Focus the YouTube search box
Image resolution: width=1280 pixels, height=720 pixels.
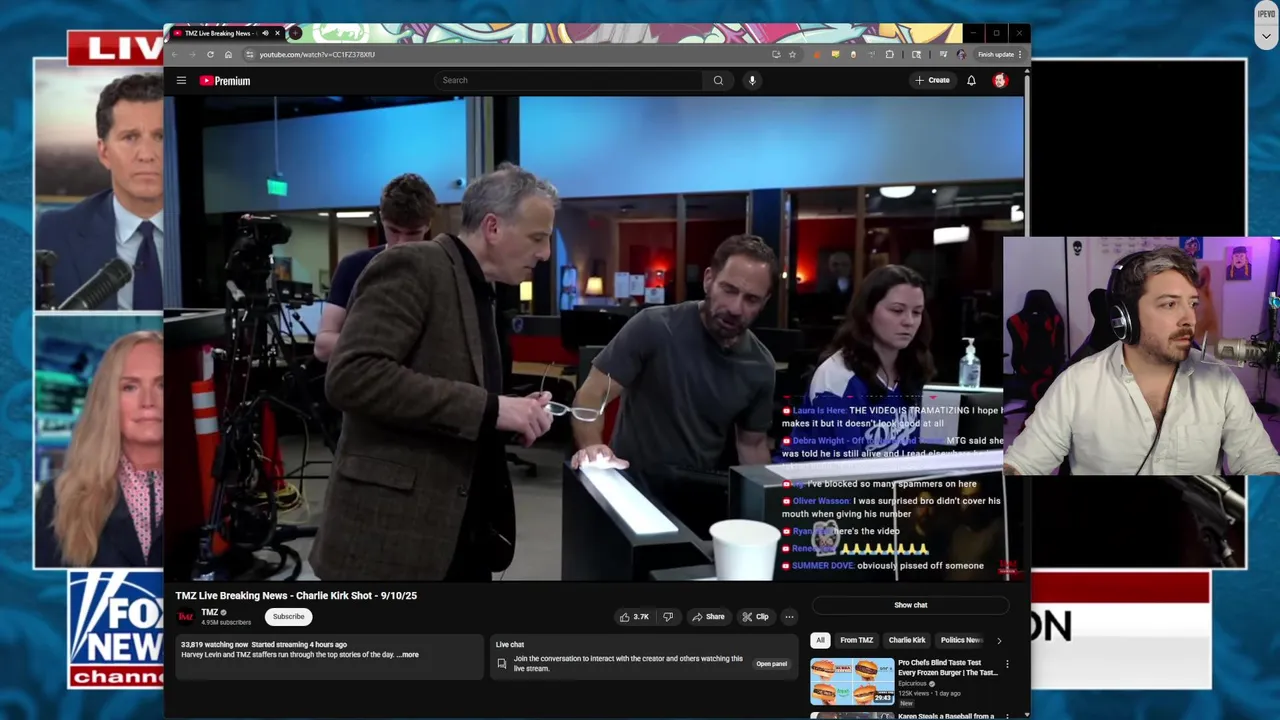pyautogui.click(x=570, y=80)
